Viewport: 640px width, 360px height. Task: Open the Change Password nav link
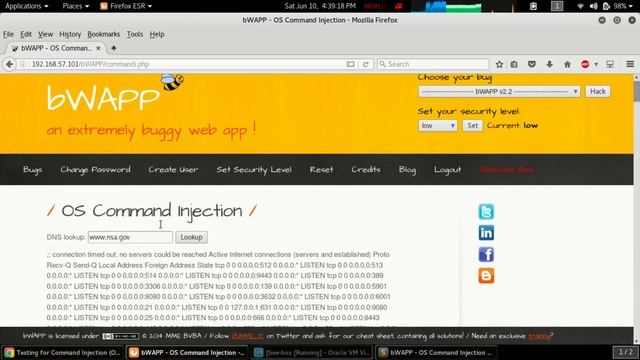[96, 169]
